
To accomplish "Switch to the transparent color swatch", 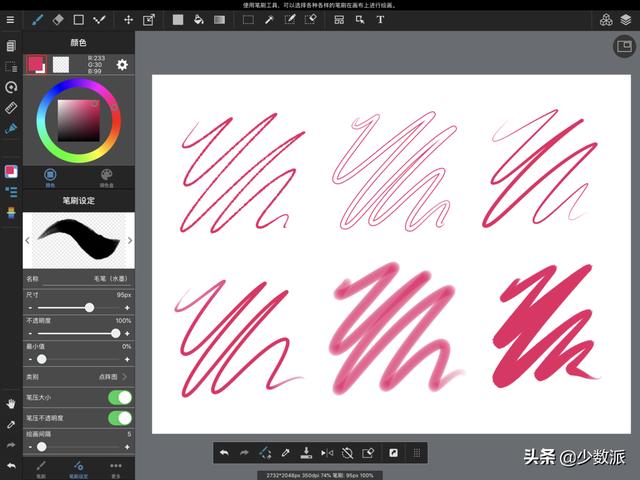I will point(61,64).
